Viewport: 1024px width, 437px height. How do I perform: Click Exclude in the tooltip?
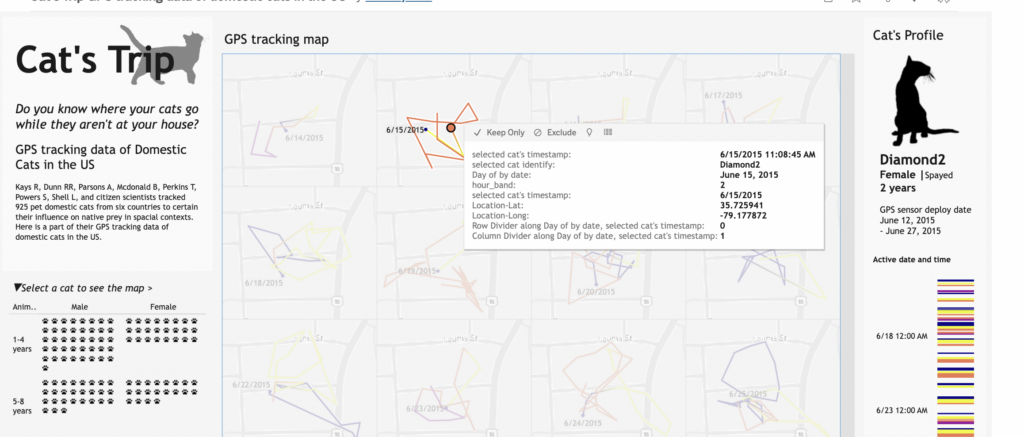(x=555, y=132)
